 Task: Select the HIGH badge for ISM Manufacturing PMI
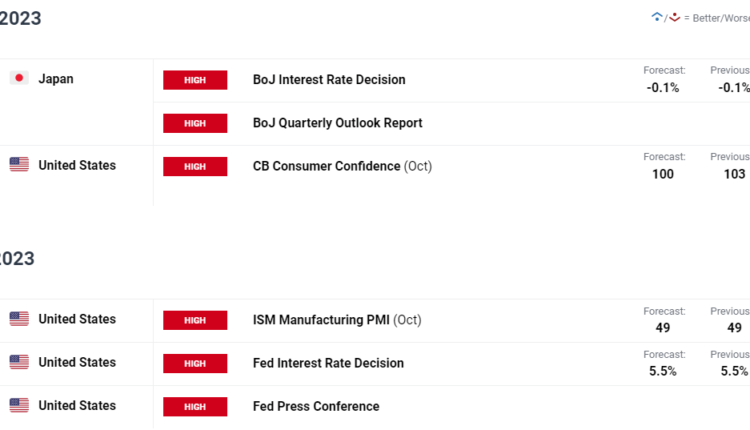pos(195,320)
